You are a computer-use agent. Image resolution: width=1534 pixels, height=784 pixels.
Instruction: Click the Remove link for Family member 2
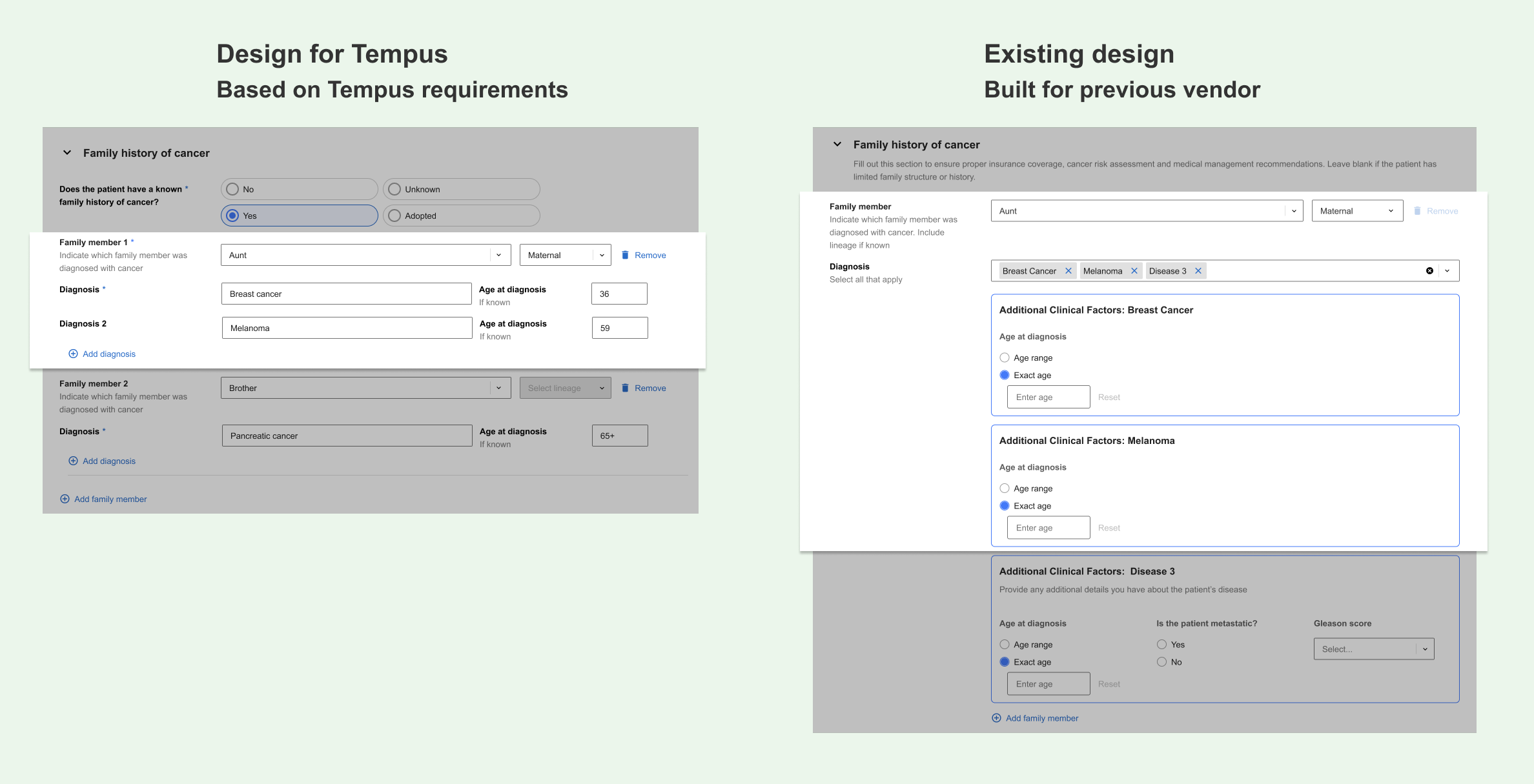coord(650,388)
